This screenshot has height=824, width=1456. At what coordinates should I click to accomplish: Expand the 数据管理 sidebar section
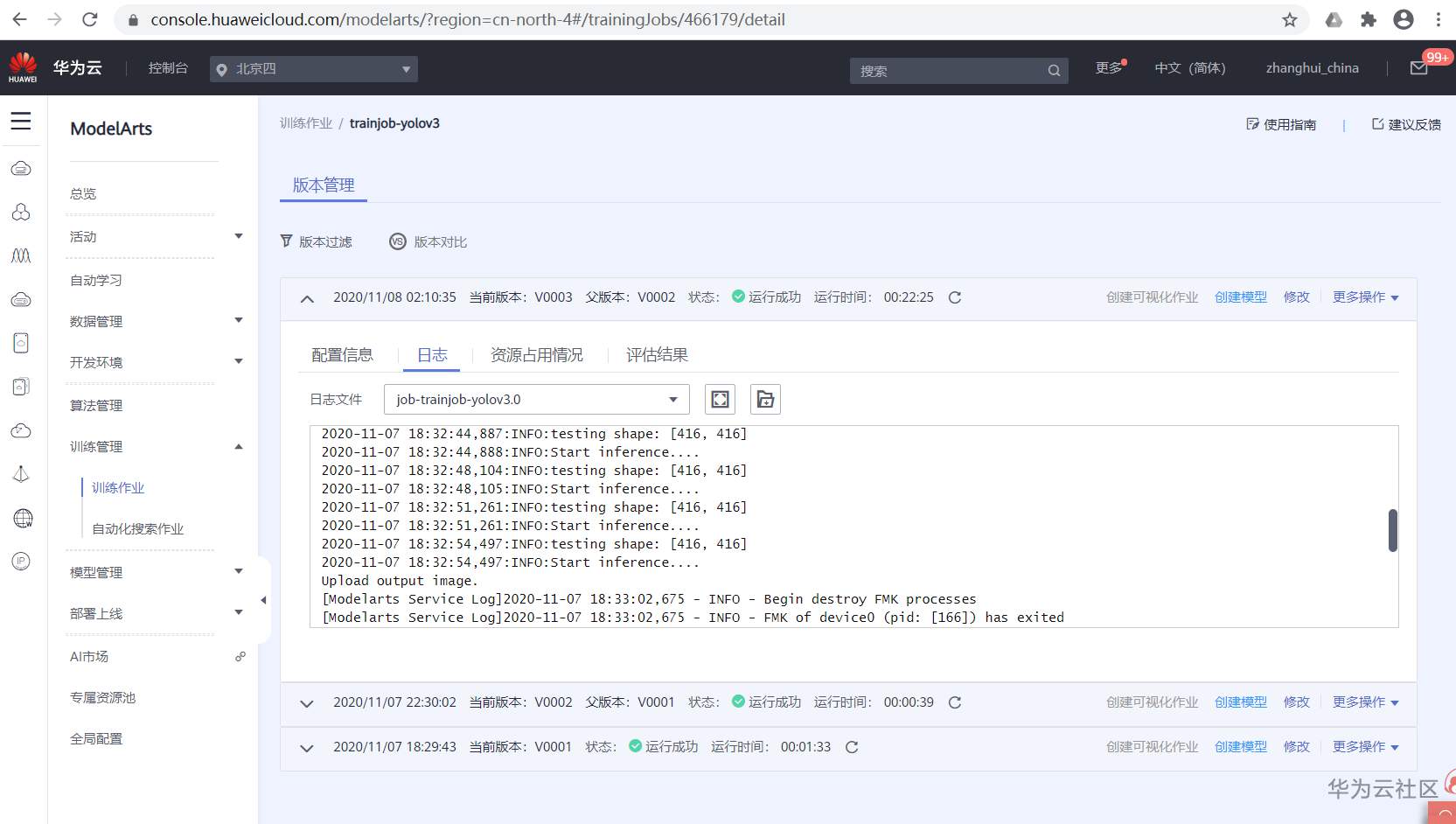pos(239,320)
